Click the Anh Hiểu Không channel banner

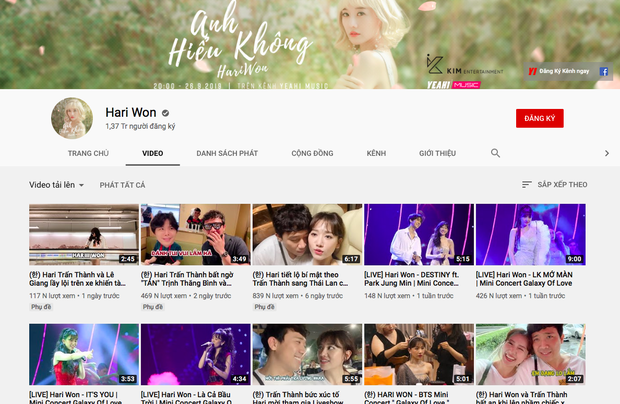point(310,44)
